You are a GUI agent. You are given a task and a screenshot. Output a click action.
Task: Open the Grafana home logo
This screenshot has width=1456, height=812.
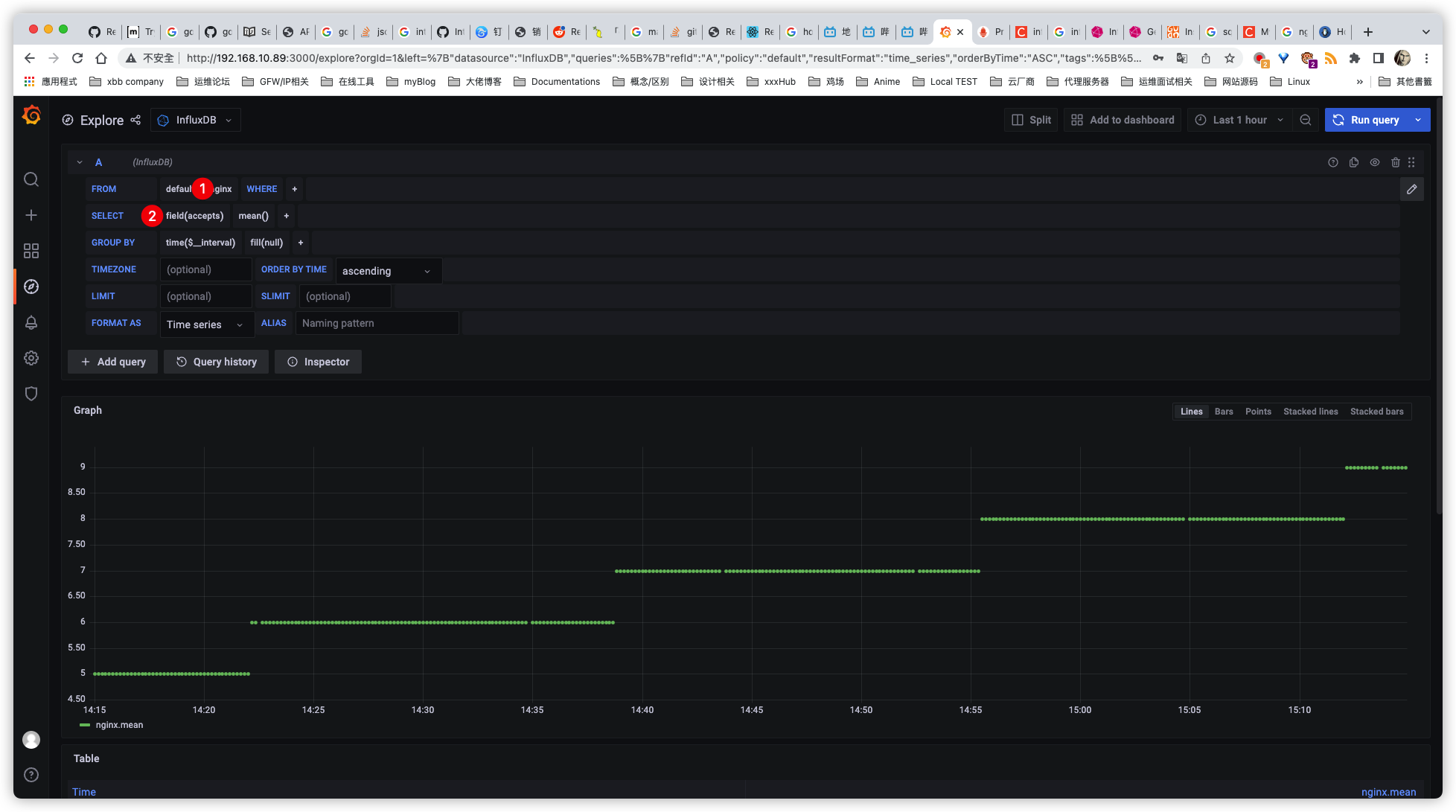tap(31, 115)
